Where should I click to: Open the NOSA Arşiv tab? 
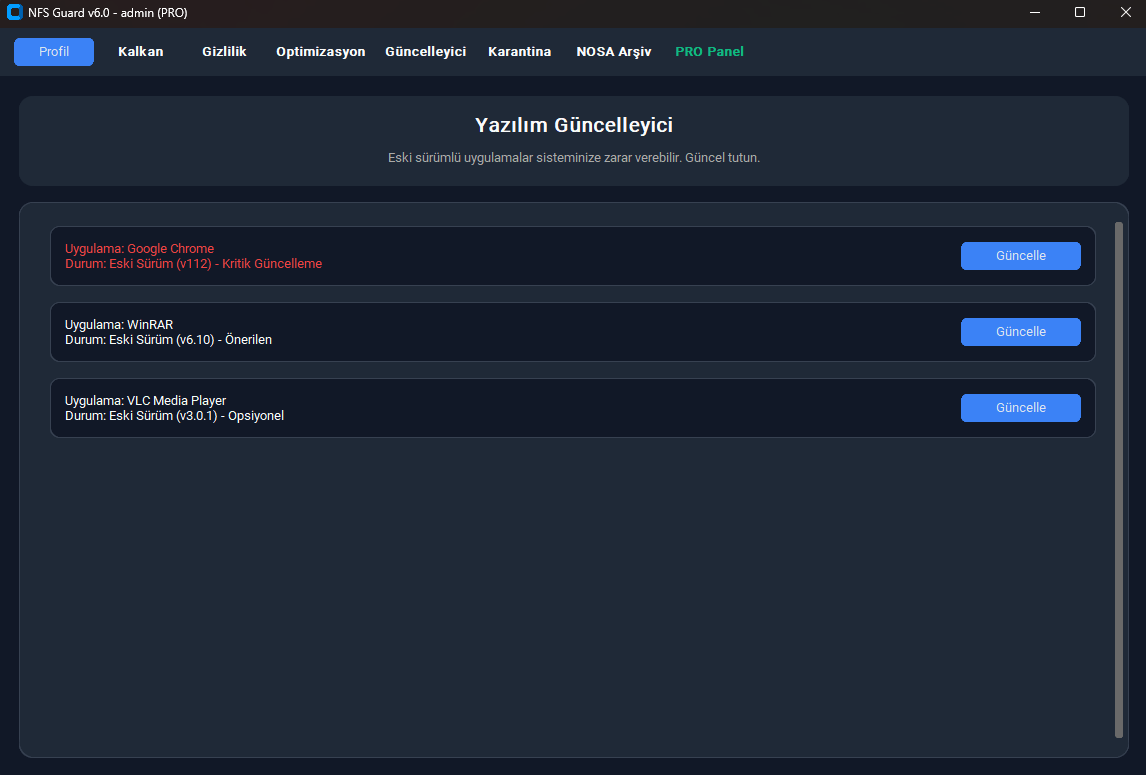[613, 52]
